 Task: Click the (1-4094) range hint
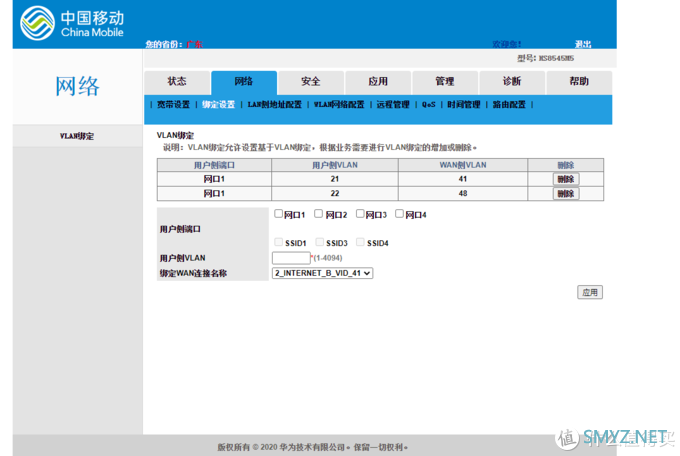click(x=327, y=258)
